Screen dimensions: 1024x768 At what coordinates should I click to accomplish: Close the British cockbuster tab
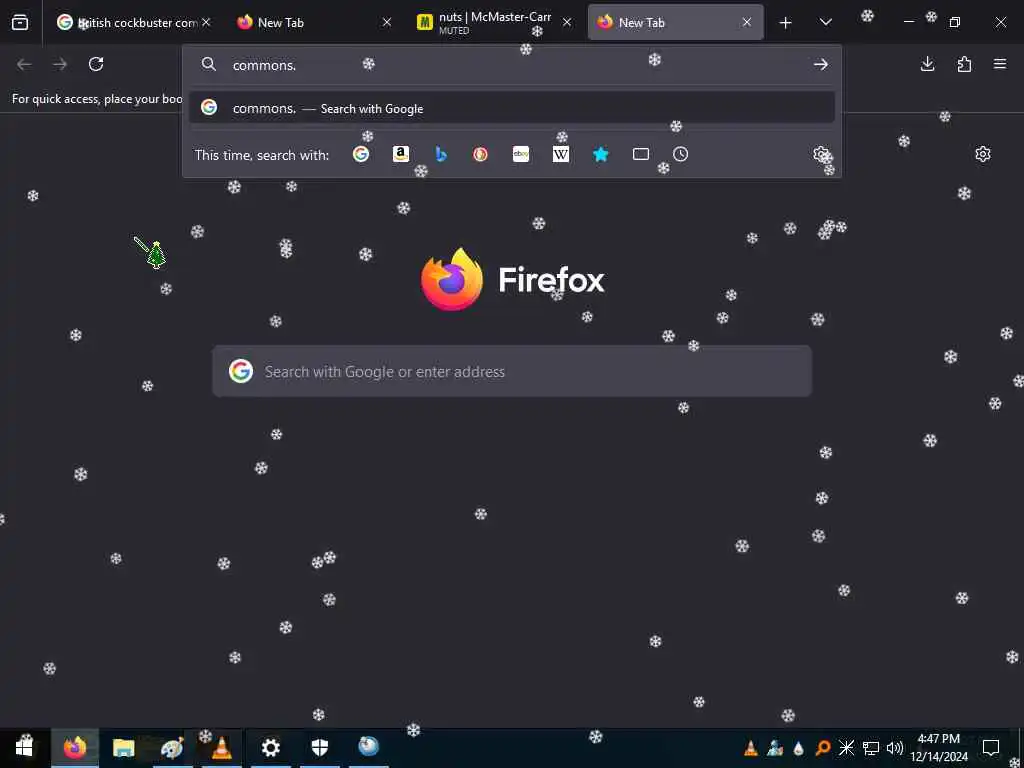pyautogui.click(x=206, y=22)
